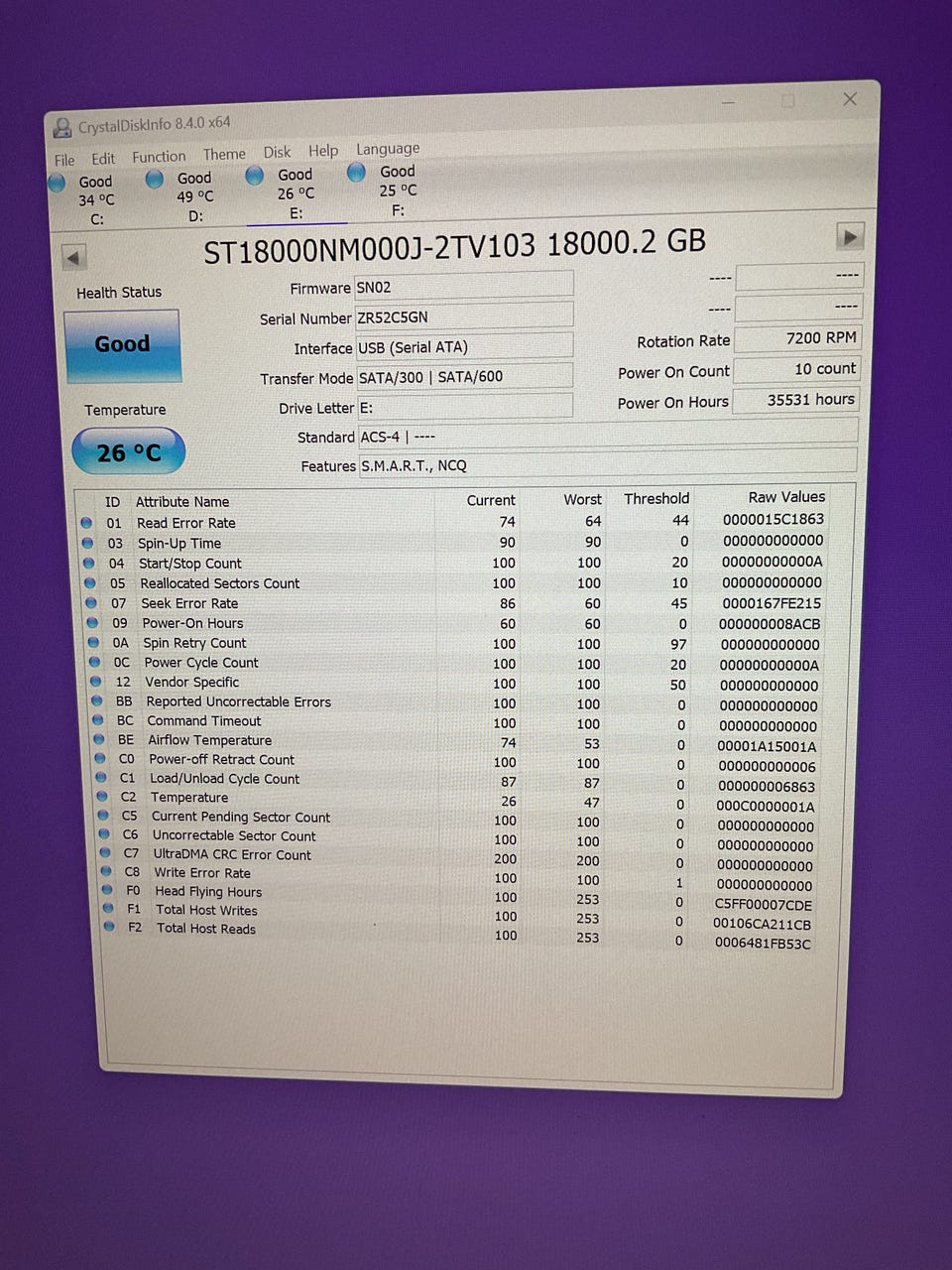
Task: Select the Read Error Rate attribute name
Action: click(186, 523)
